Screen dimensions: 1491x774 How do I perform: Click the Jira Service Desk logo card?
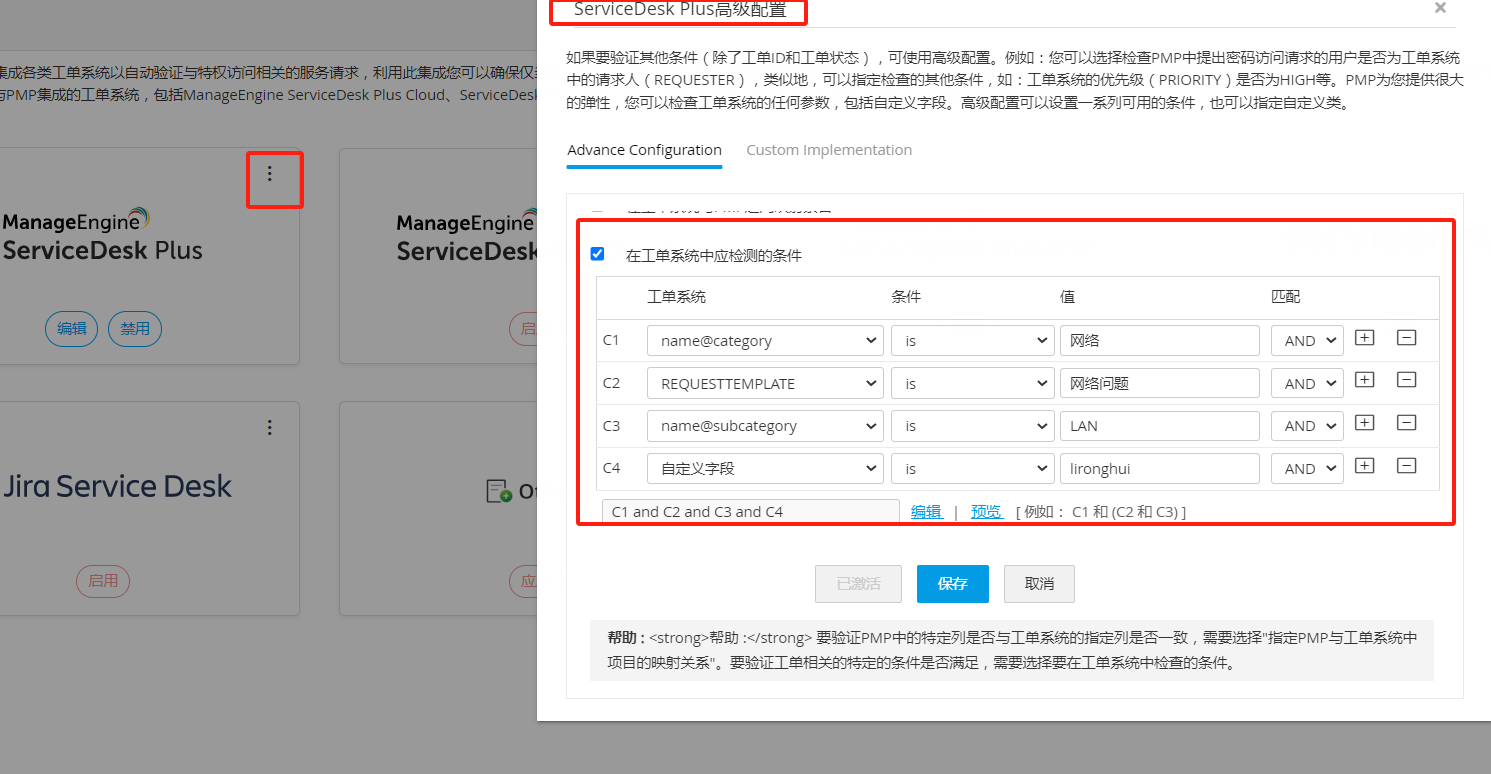[116, 487]
